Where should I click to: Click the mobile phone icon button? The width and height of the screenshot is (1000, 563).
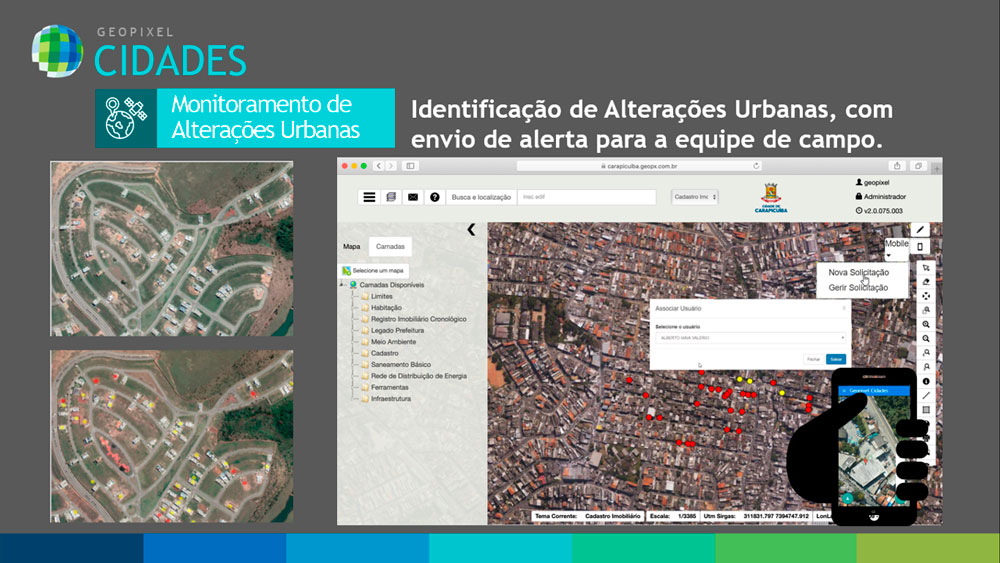pos(920,247)
